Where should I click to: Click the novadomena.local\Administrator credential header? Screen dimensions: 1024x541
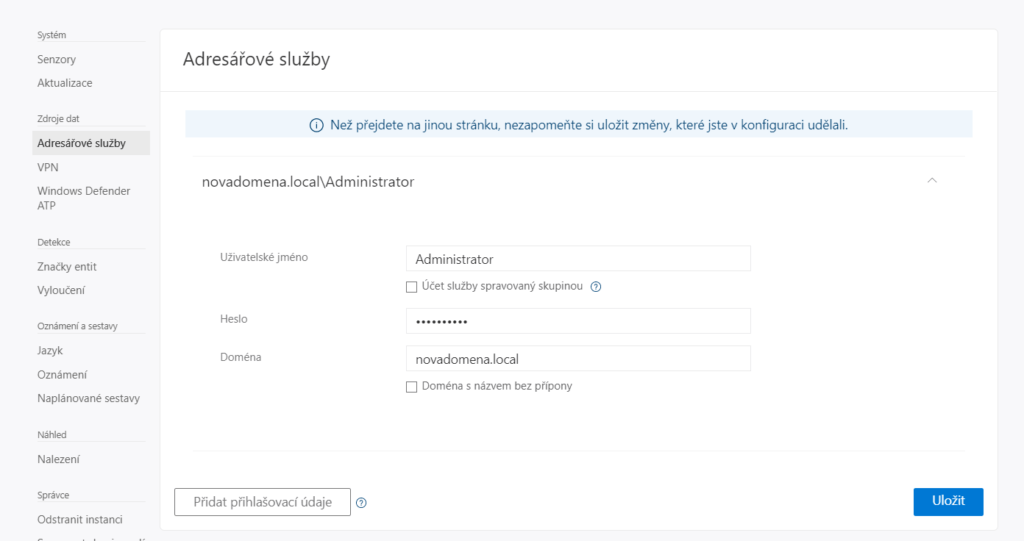pos(308,182)
